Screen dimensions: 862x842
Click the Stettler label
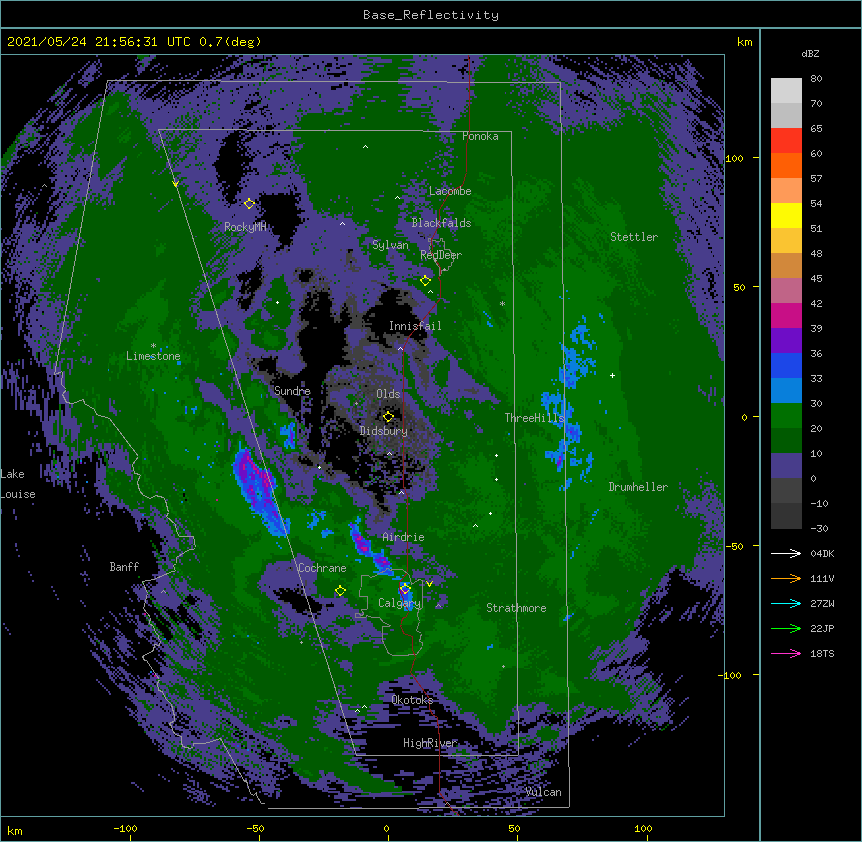tap(634, 237)
